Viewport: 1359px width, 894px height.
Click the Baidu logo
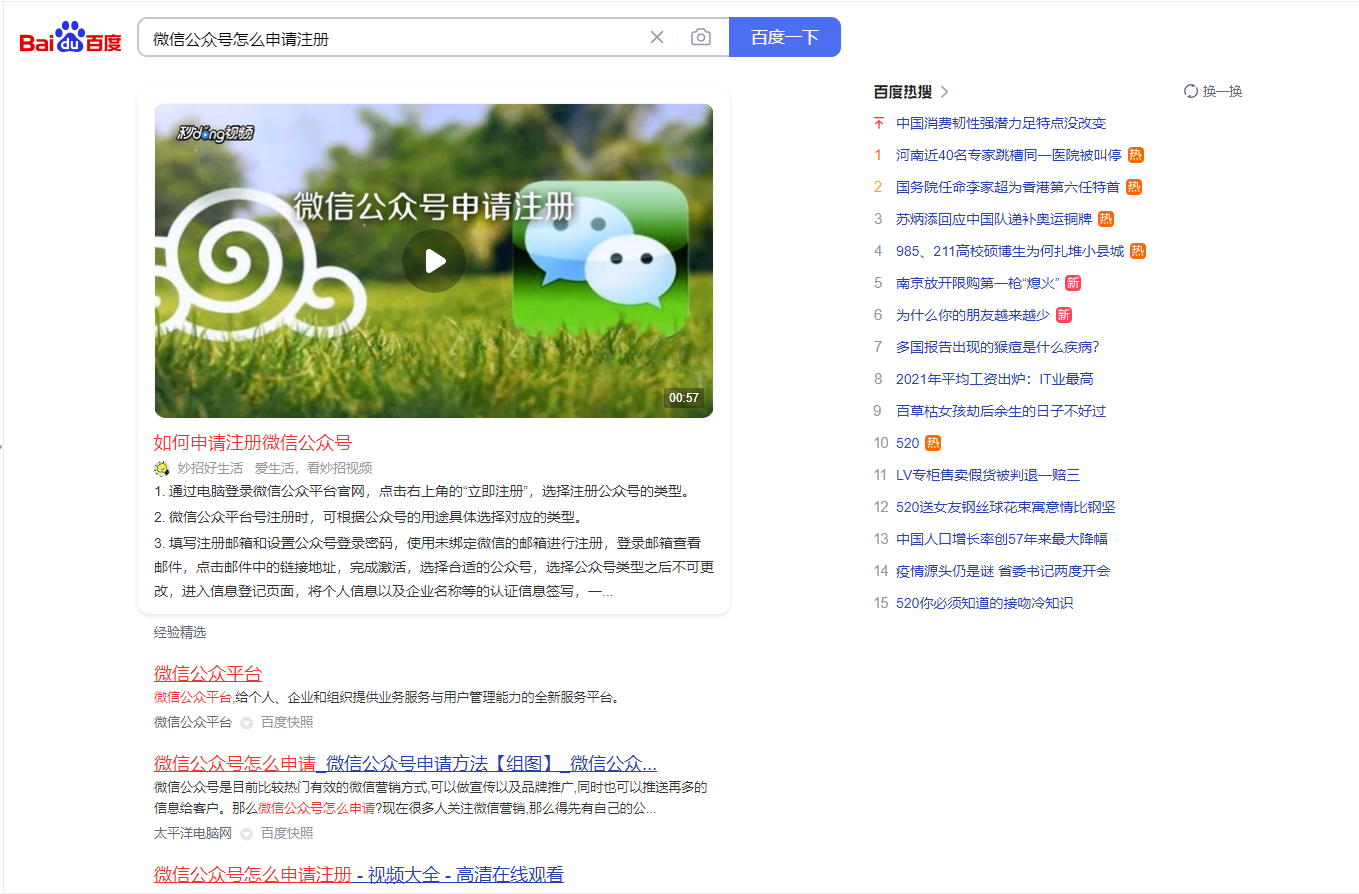tap(70, 38)
